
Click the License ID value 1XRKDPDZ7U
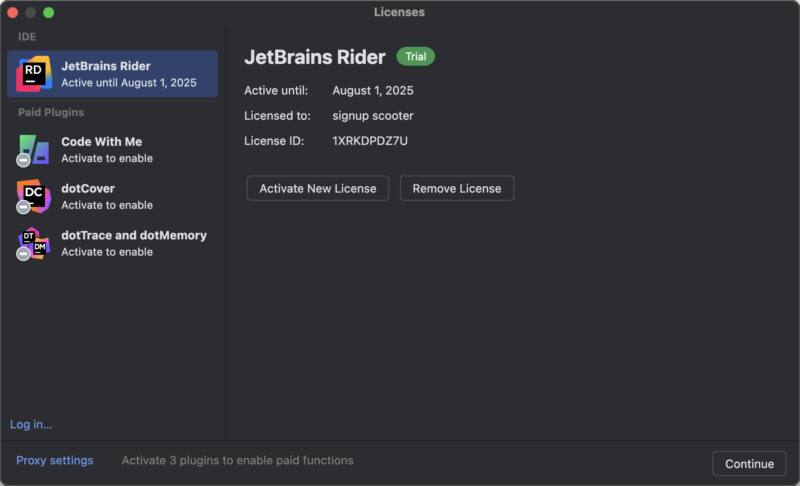370,141
